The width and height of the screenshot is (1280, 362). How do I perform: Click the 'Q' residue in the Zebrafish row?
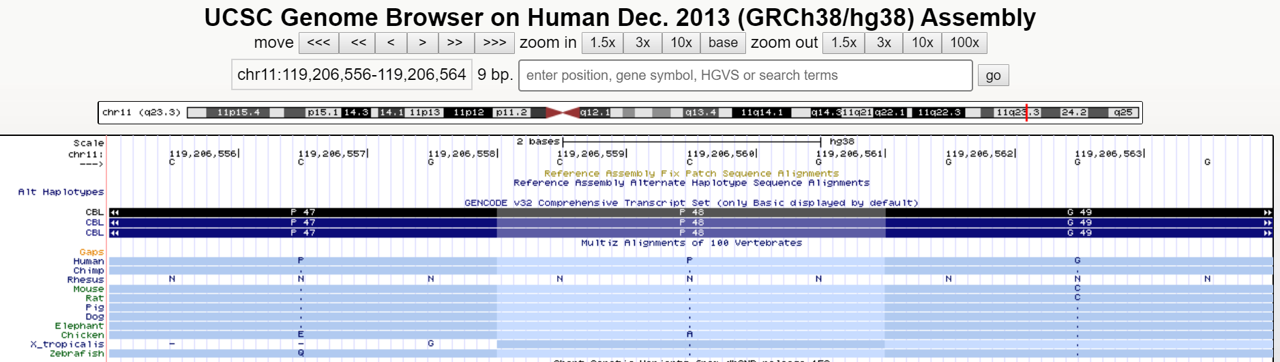(300, 353)
